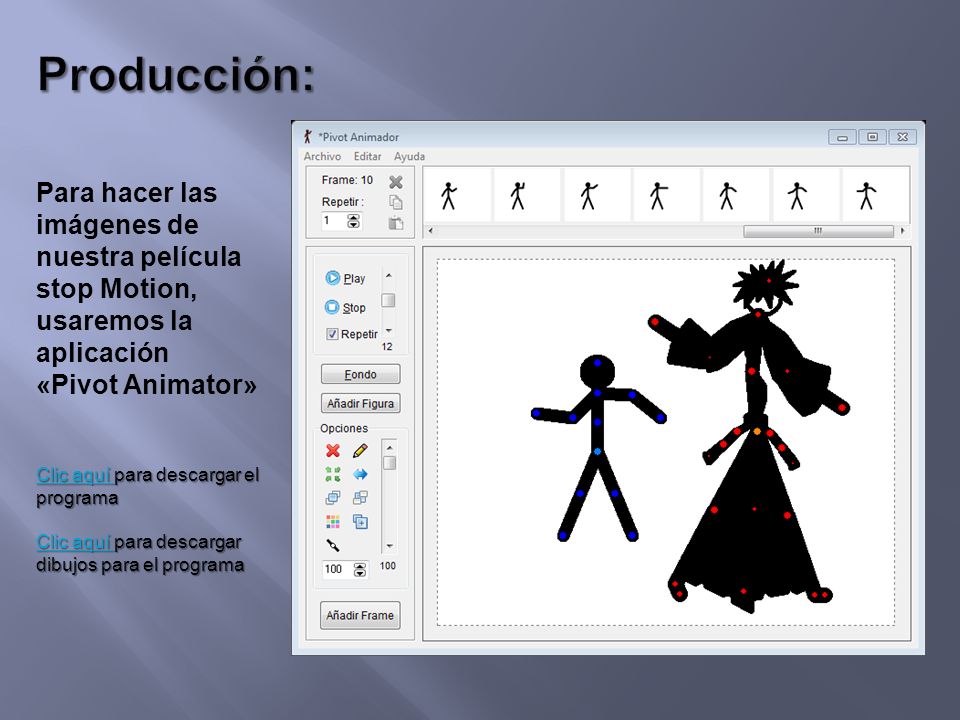Click the playback speed slider thumb
Viewport: 960px width, 720px height.
pos(388,300)
